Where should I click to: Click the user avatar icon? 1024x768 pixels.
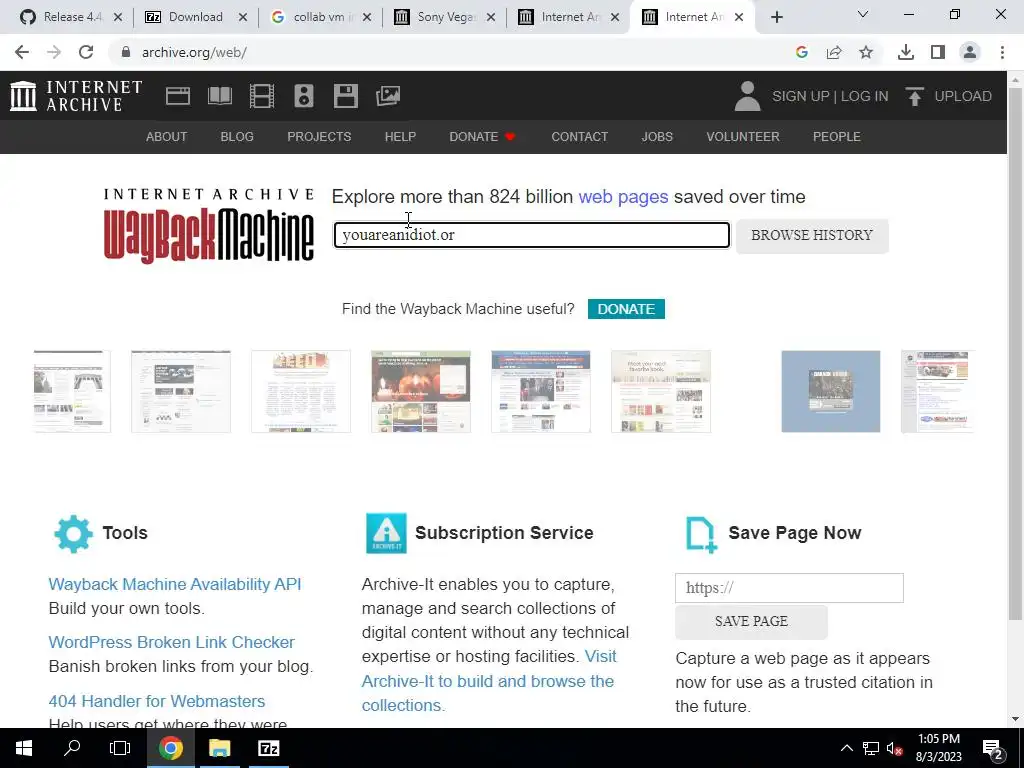[747, 96]
